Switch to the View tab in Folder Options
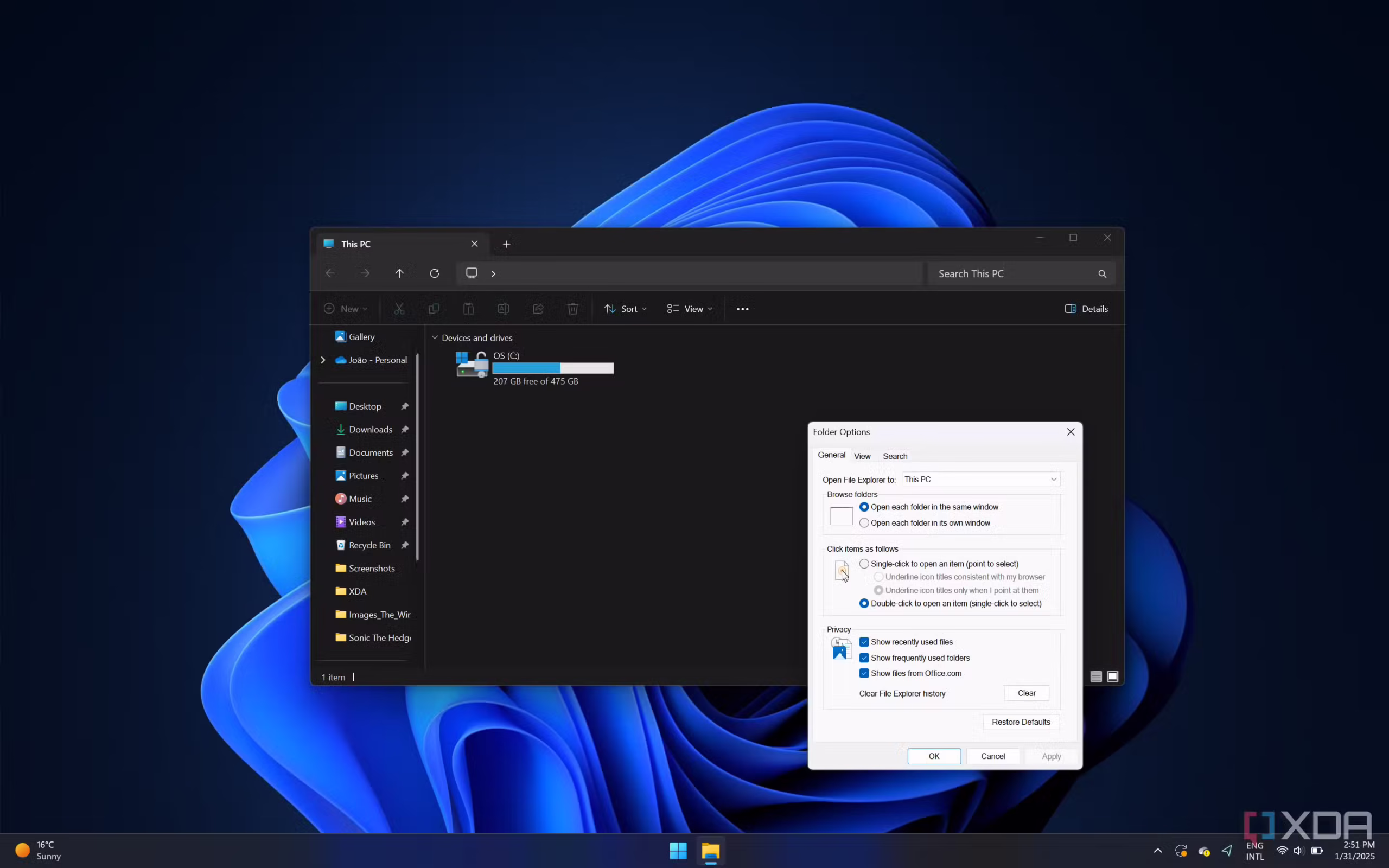This screenshot has height=868, width=1389. [x=862, y=455]
